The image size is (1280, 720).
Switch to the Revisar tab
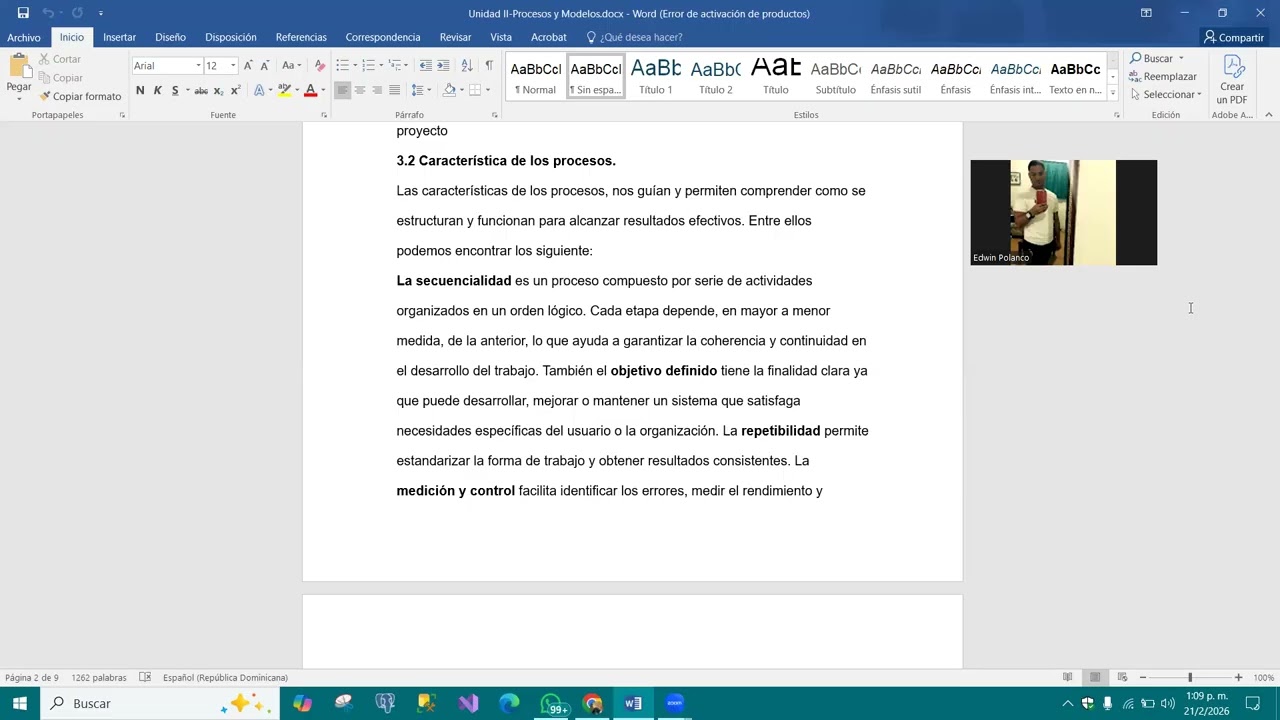455,37
